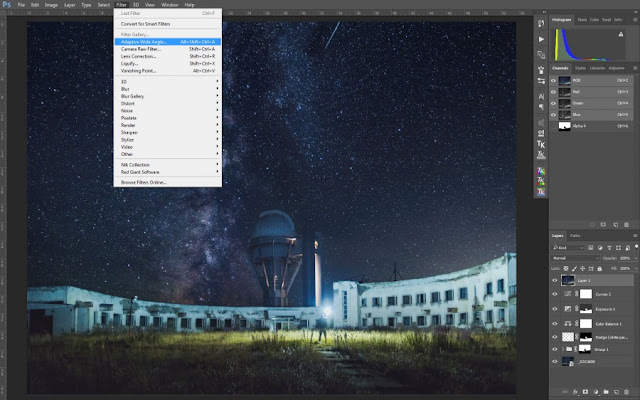Select the Alpha 4 channel thumbnail
Viewport: 640px width, 400px height.
564,126
